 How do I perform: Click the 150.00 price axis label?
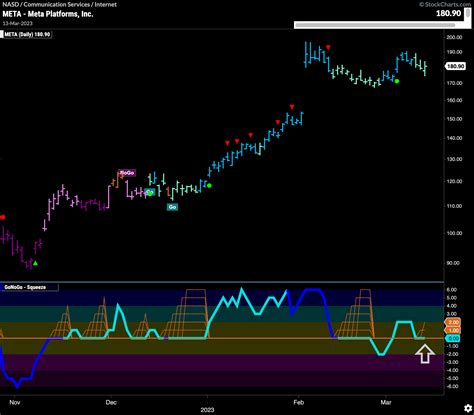(454, 119)
